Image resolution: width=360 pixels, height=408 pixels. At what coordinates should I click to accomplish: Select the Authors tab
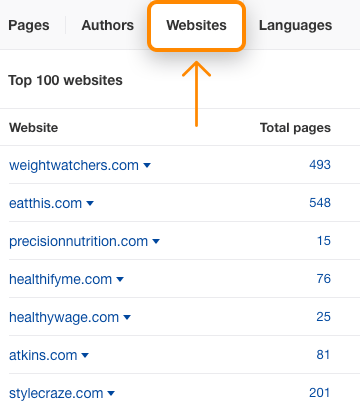point(108,25)
